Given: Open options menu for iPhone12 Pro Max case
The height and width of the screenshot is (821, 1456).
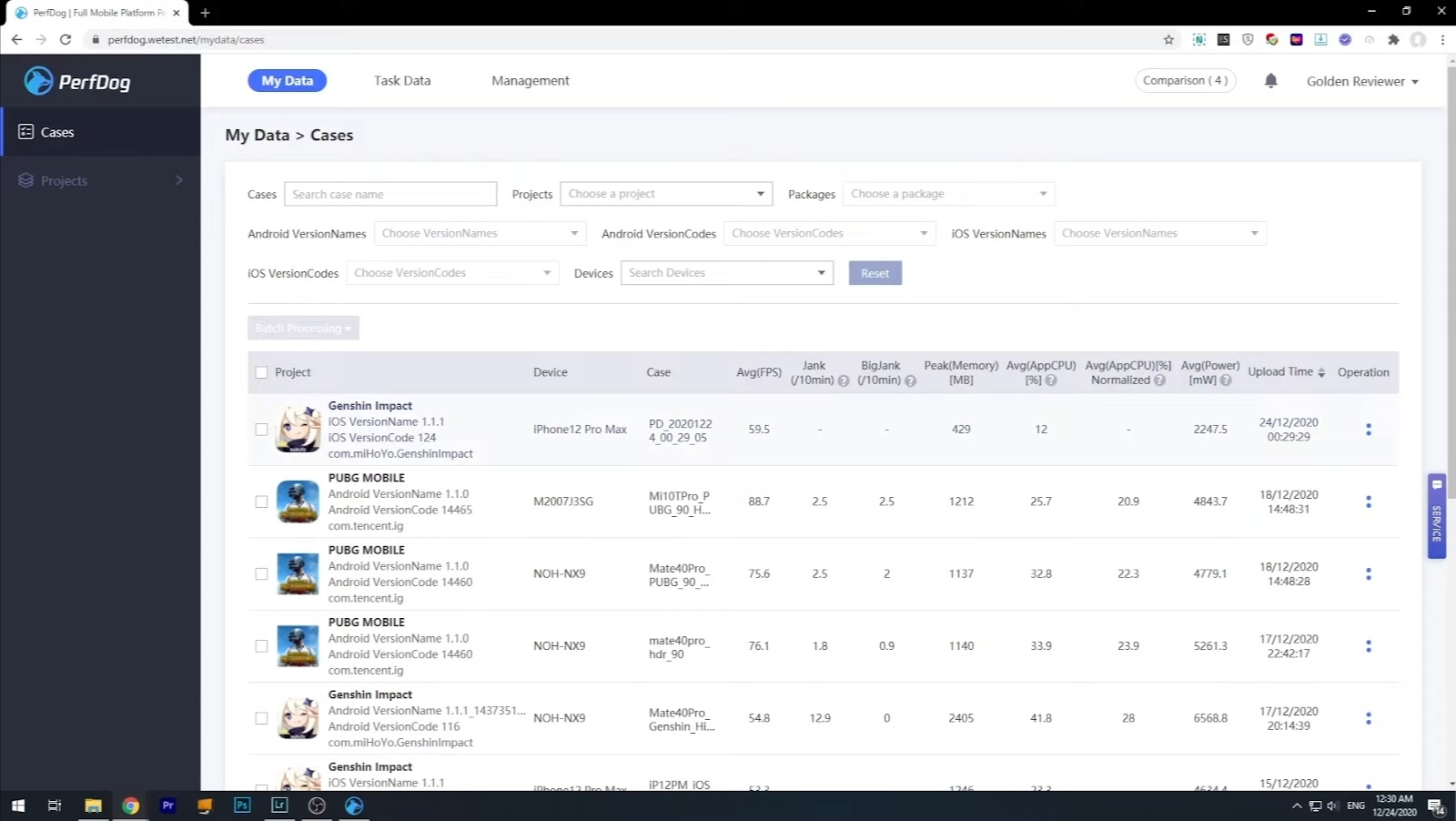Looking at the screenshot, I should tap(1368, 430).
